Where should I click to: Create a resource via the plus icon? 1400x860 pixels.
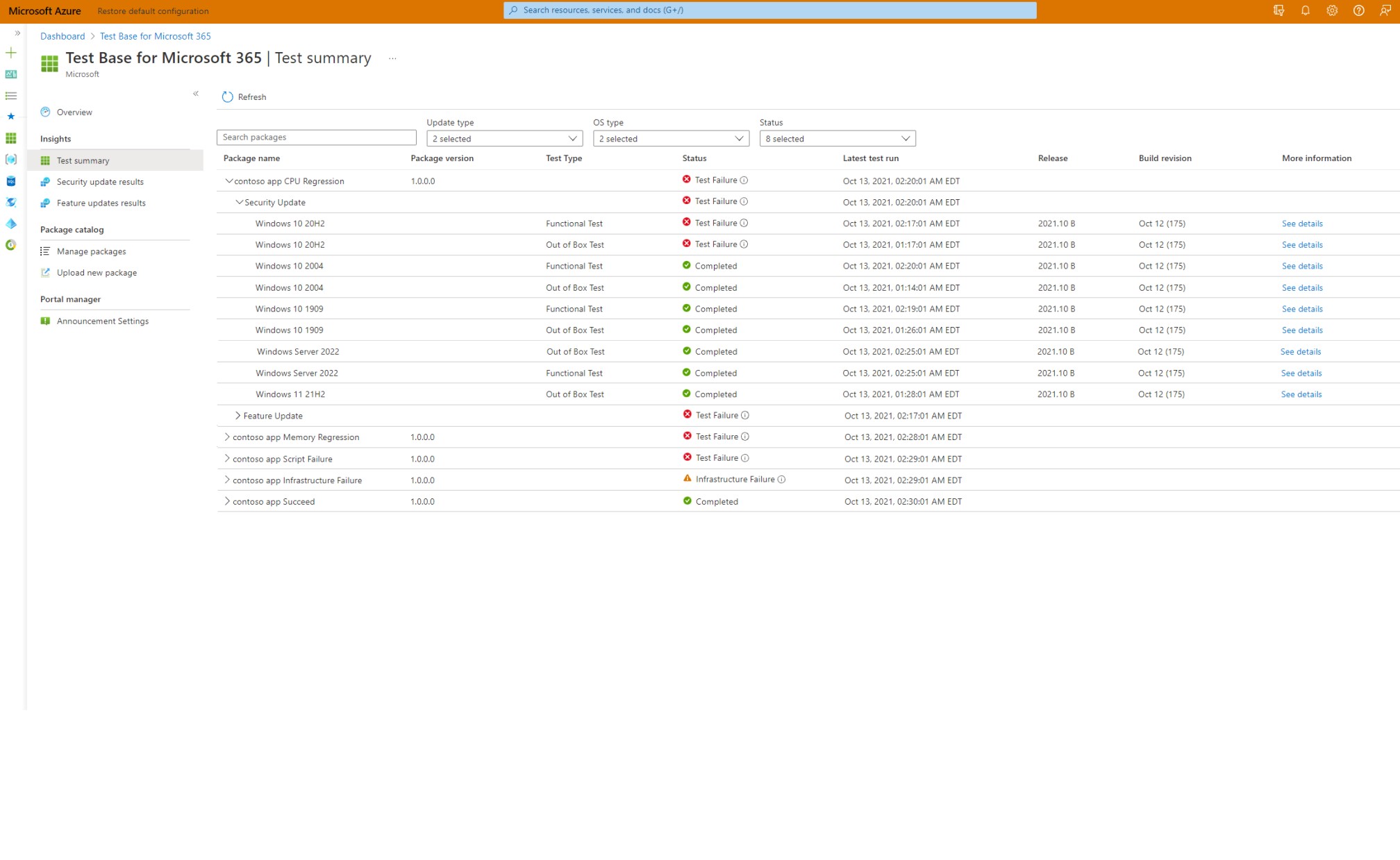10,53
